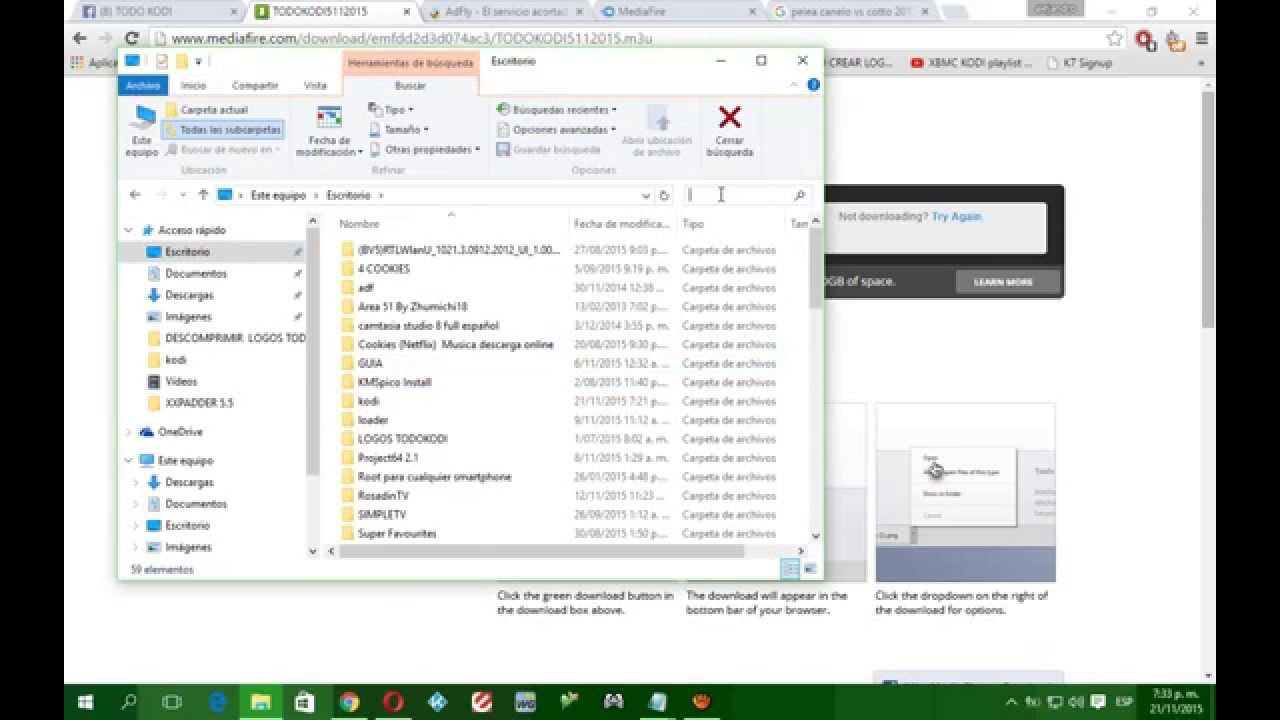Select Carpeta actual search scope

click(x=206, y=110)
